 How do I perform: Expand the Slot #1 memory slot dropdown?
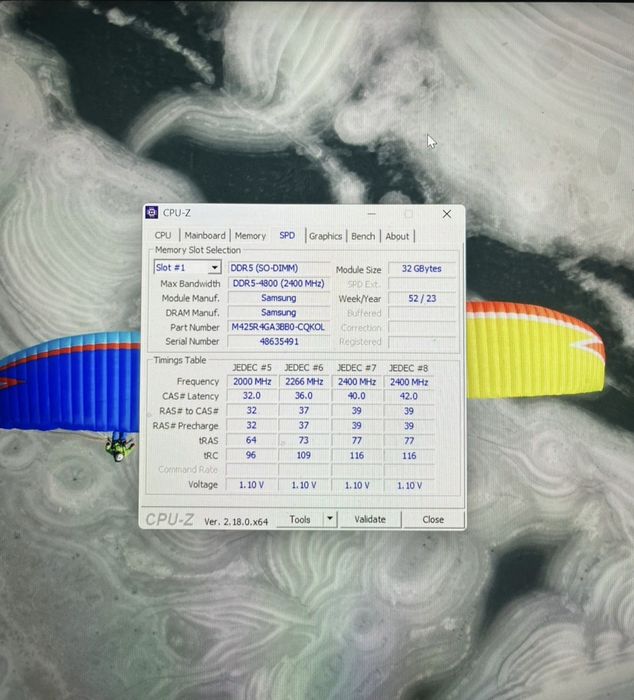click(214, 267)
